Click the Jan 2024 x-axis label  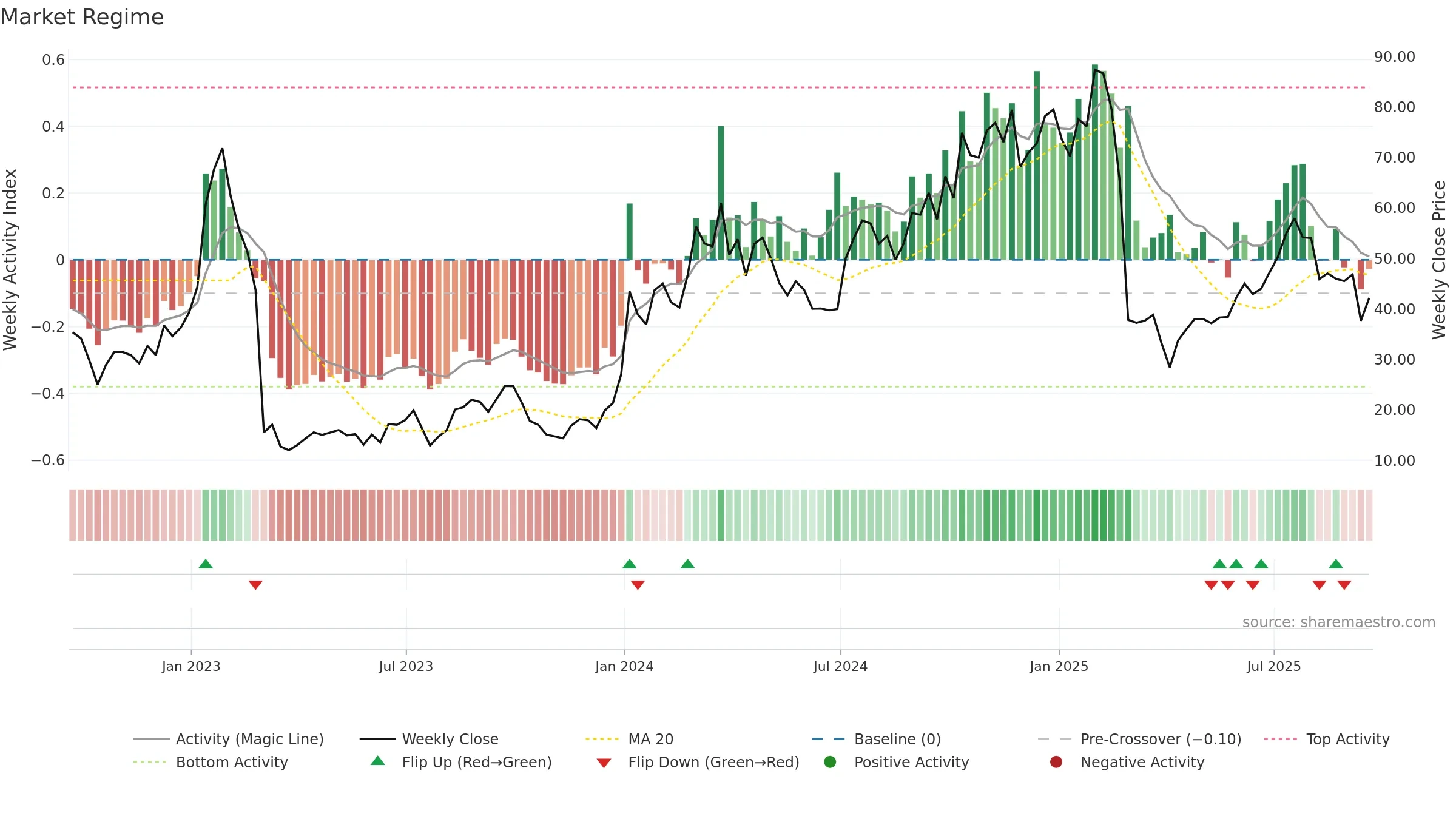tap(624, 666)
